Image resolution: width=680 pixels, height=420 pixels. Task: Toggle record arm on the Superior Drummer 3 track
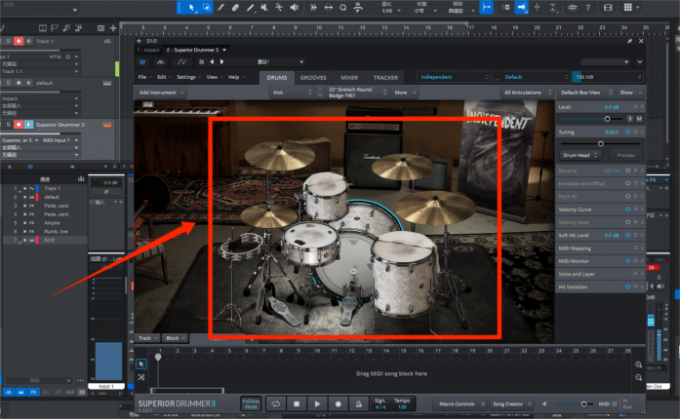pyautogui.click(x=19, y=125)
